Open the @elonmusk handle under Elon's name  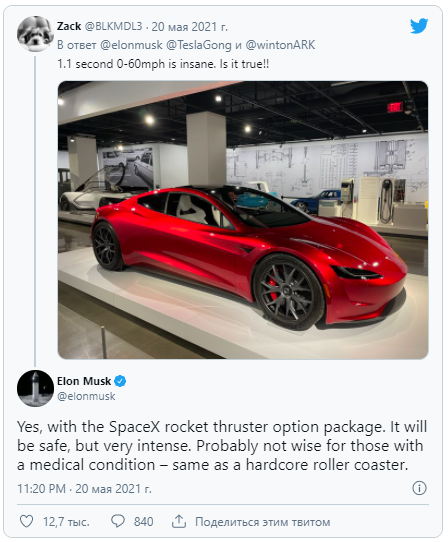click(86, 396)
